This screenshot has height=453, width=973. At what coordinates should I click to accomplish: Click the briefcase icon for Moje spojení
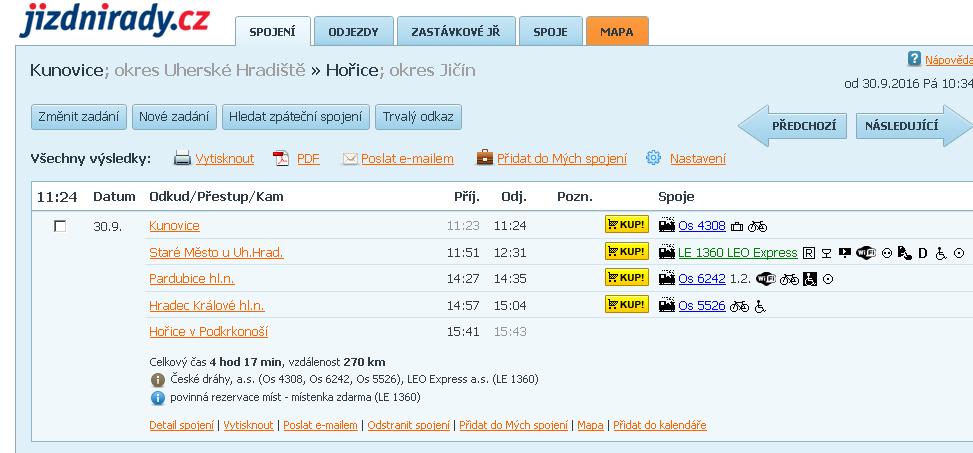pos(484,158)
